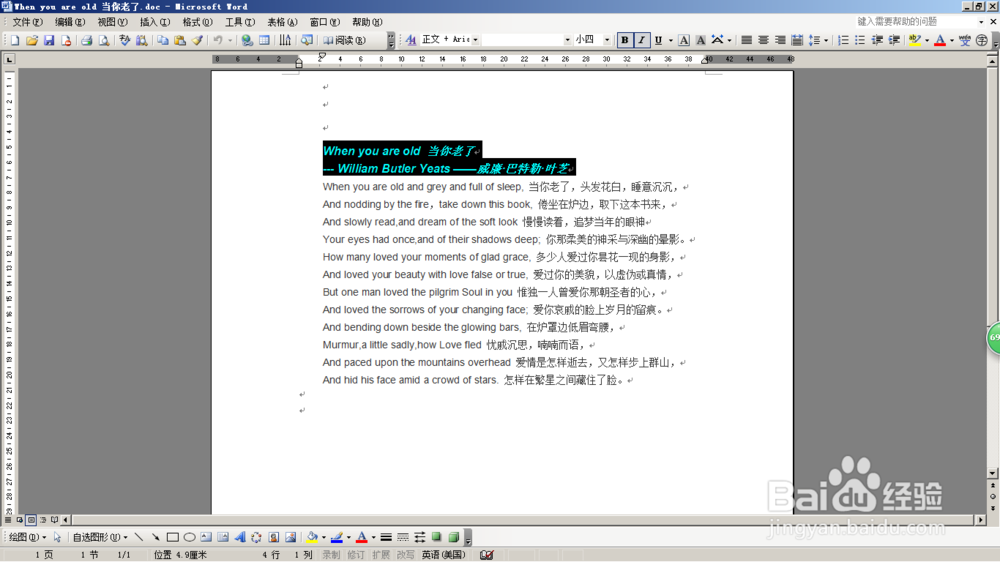Toggle Bold formatting
Screen dimensions: 1000x562
point(624,40)
